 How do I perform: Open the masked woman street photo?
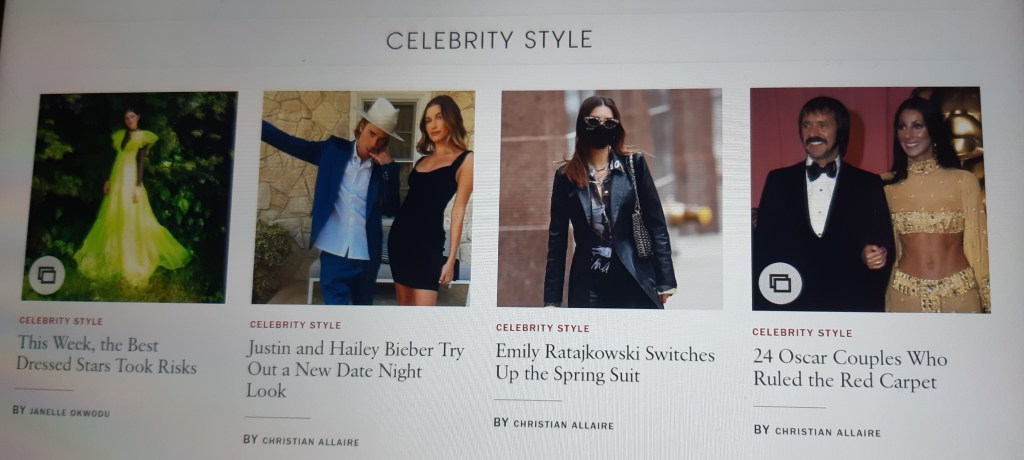pos(610,199)
